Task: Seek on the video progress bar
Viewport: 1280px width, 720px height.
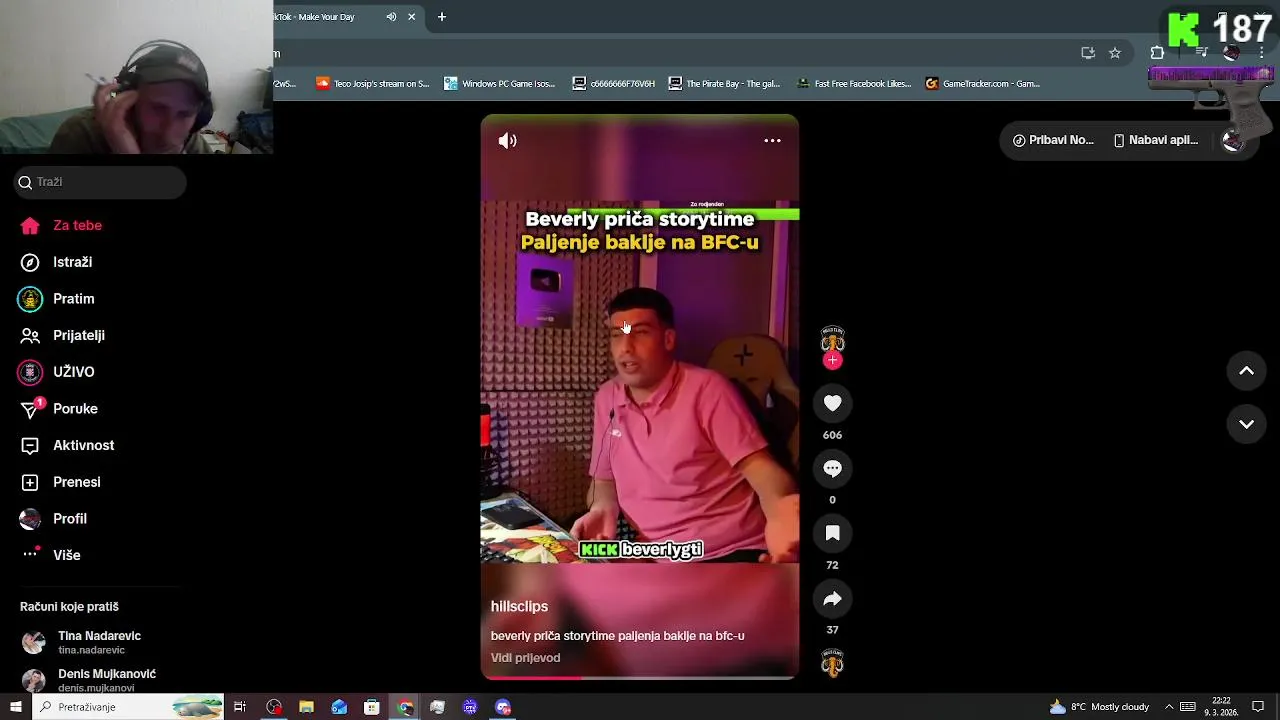Action: coord(640,677)
